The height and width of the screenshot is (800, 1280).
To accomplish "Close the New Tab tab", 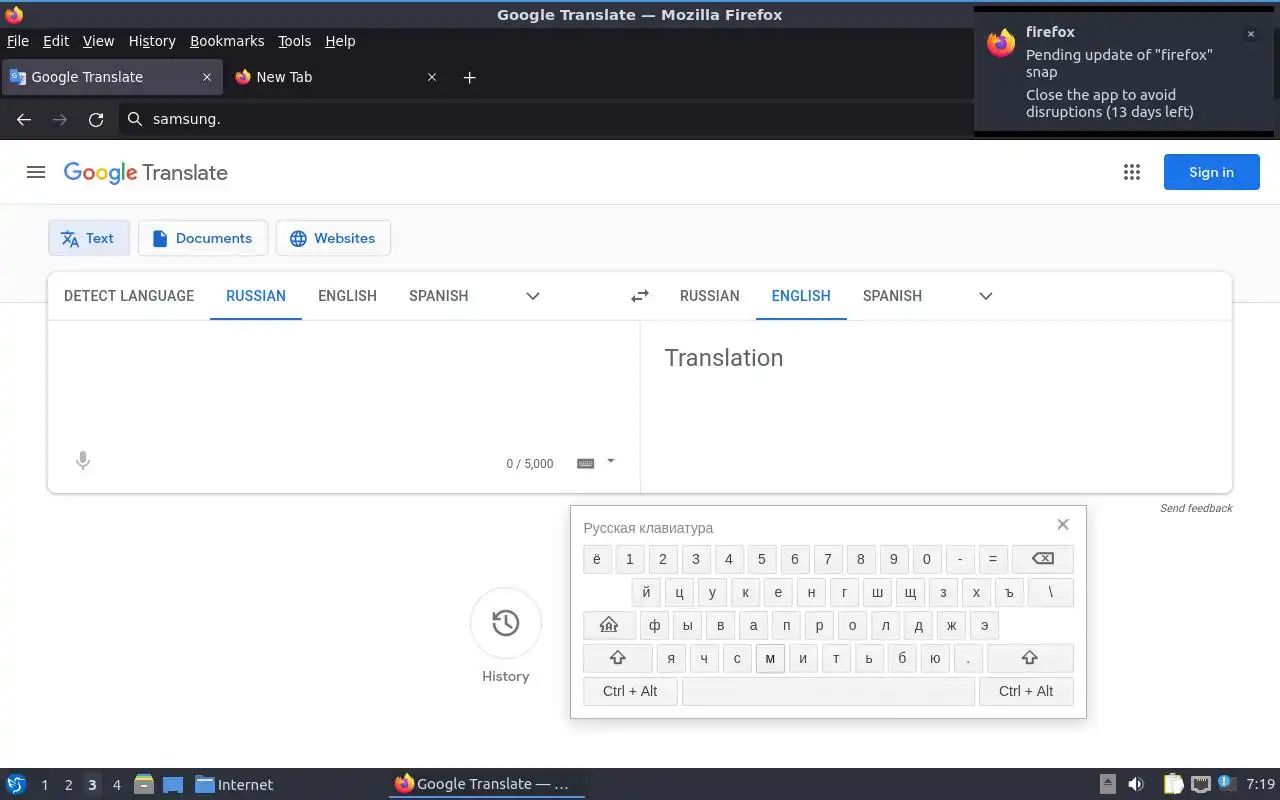I will (x=432, y=77).
